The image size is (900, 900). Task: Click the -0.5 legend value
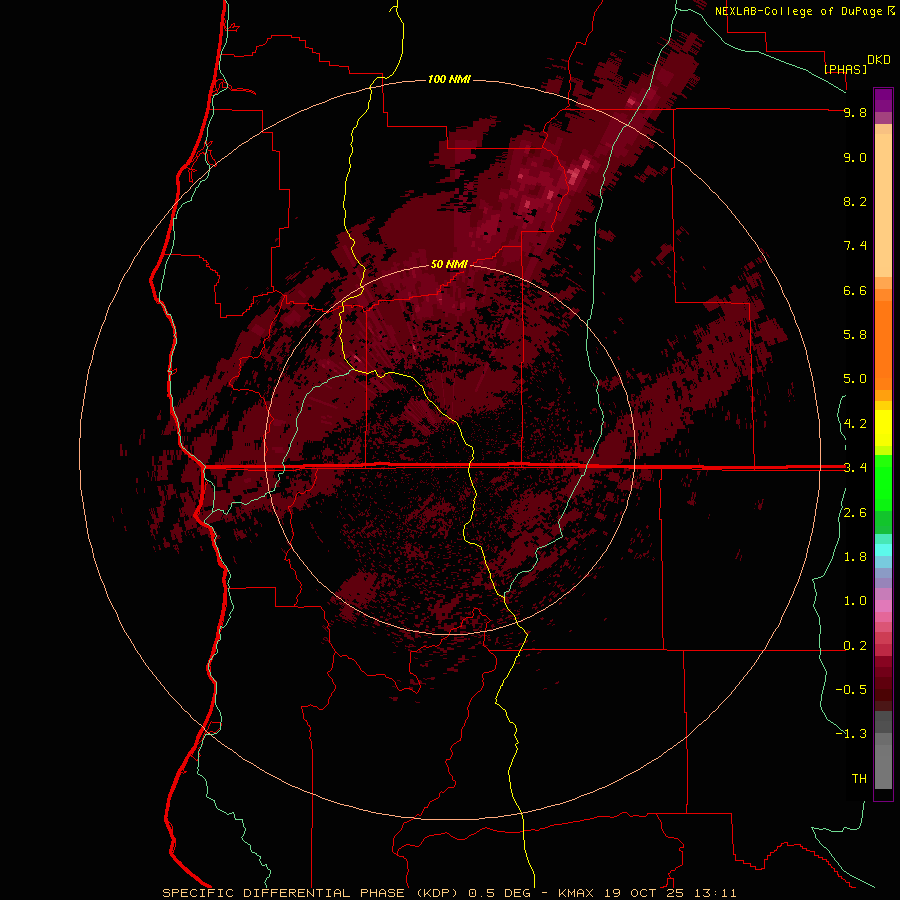coord(851,690)
